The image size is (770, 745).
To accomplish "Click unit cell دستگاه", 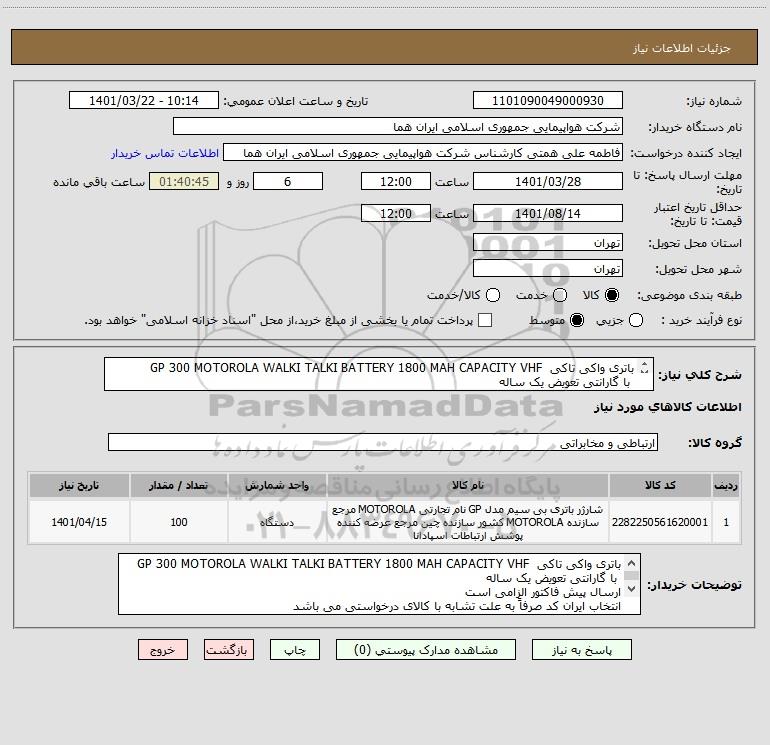I will 277,522.
